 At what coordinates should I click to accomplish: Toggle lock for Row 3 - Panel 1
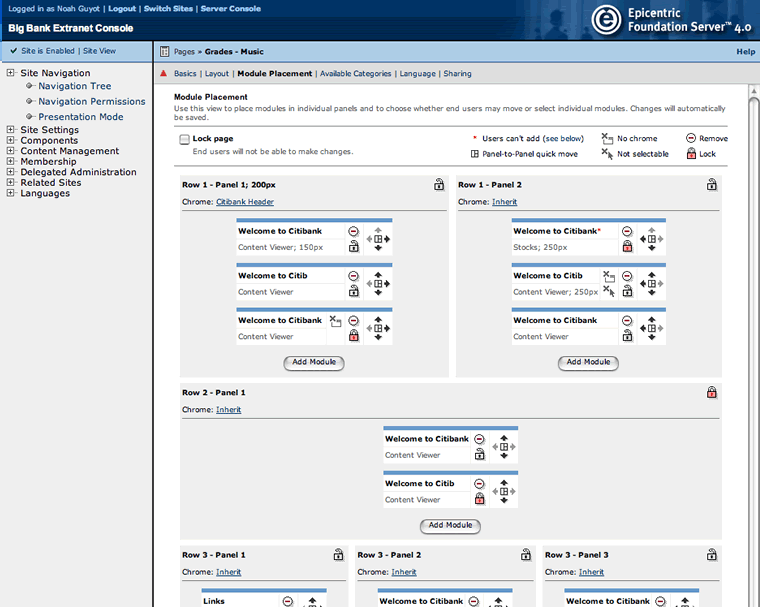[x=338, y=554]
